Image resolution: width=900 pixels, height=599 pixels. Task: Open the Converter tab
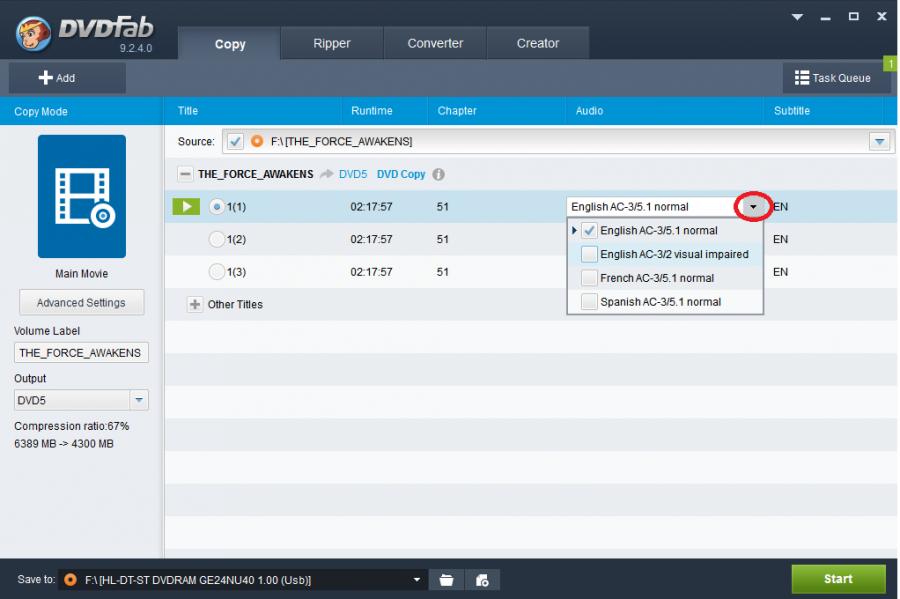[435, 43]
